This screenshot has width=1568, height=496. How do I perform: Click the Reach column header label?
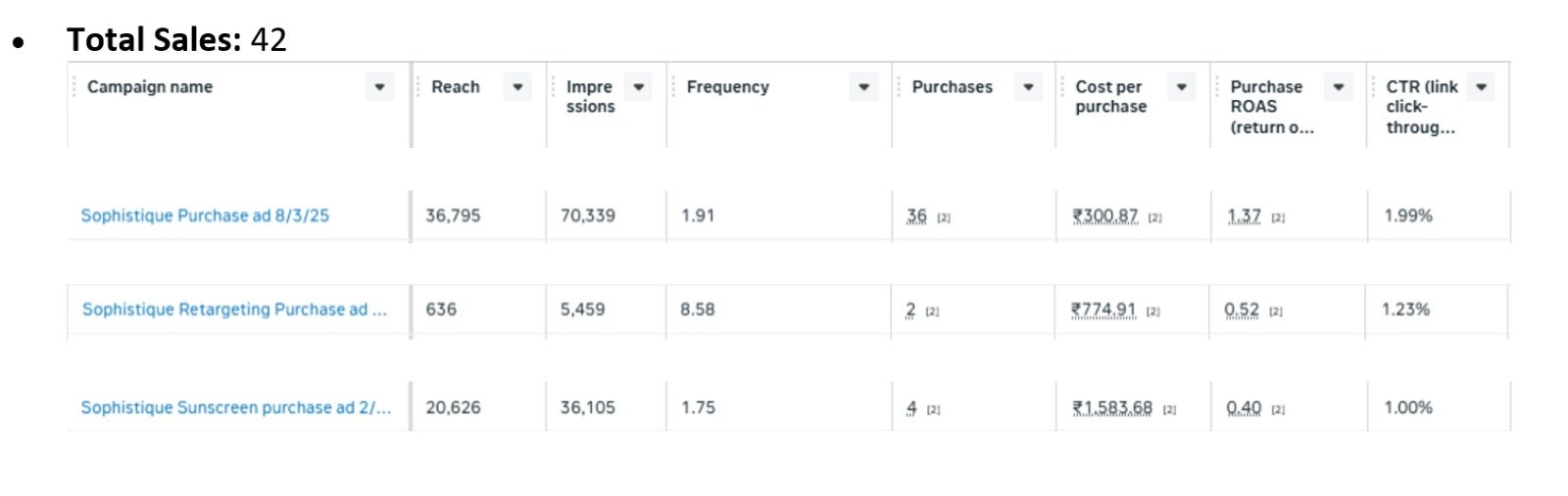(x=456, y=87)
